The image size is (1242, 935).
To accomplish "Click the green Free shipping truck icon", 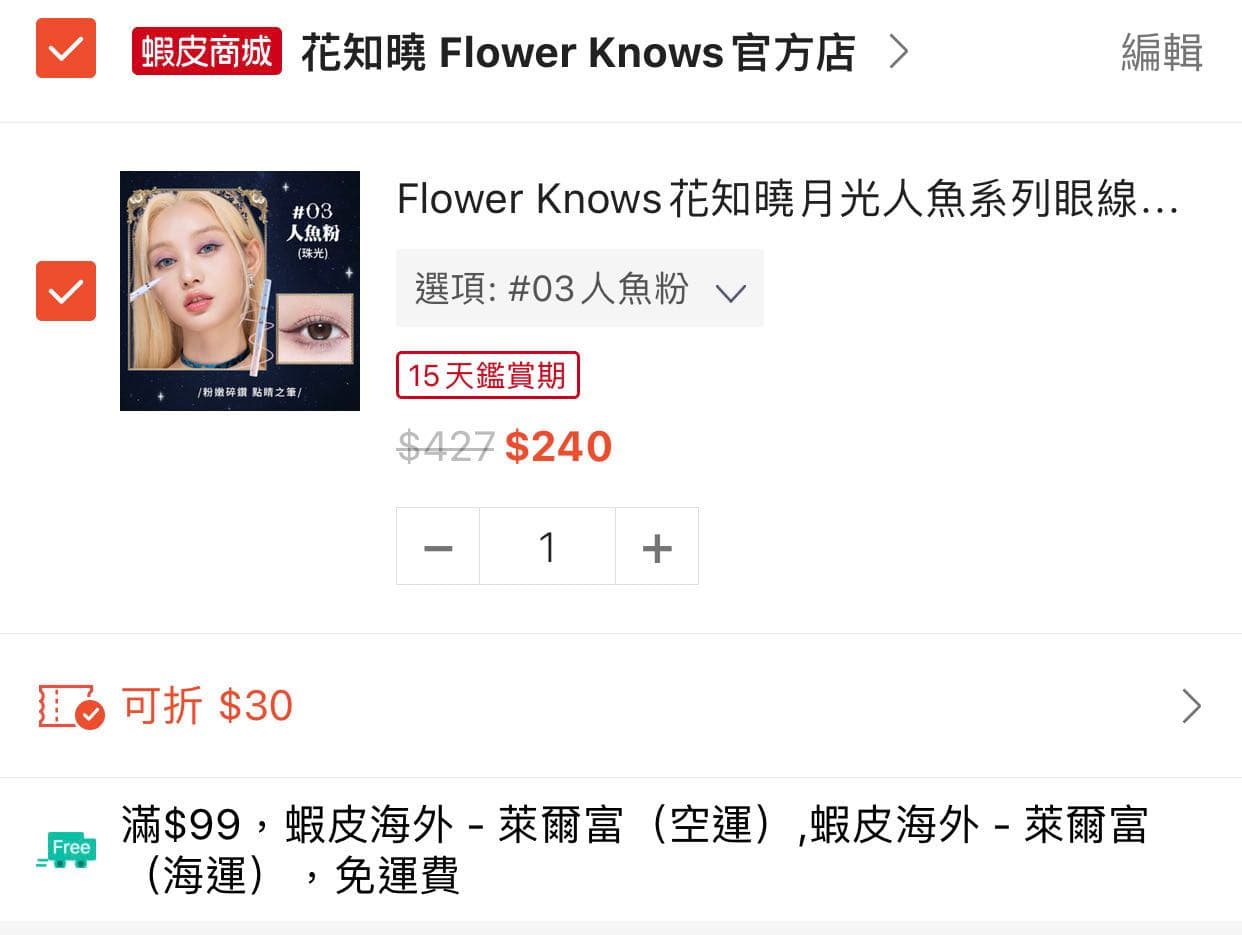I will click(x=67, y=850).
